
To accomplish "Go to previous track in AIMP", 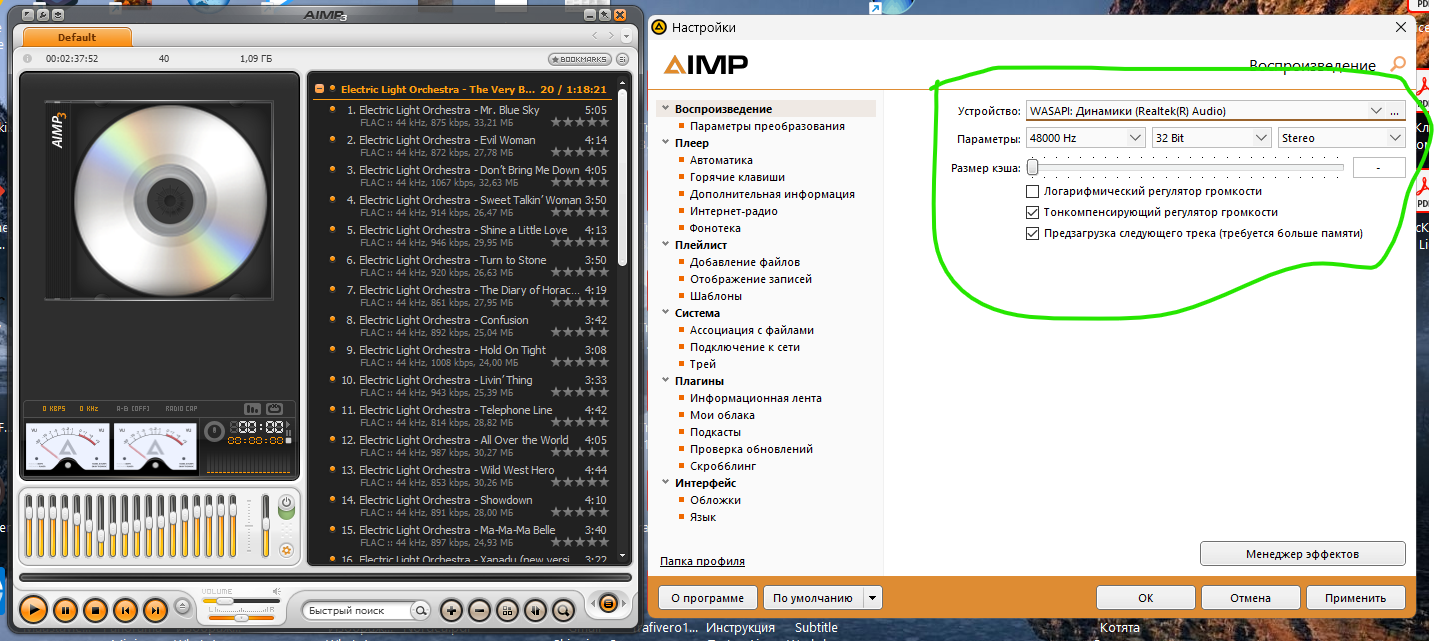I will pyautogui.click(x=124, y=609).
